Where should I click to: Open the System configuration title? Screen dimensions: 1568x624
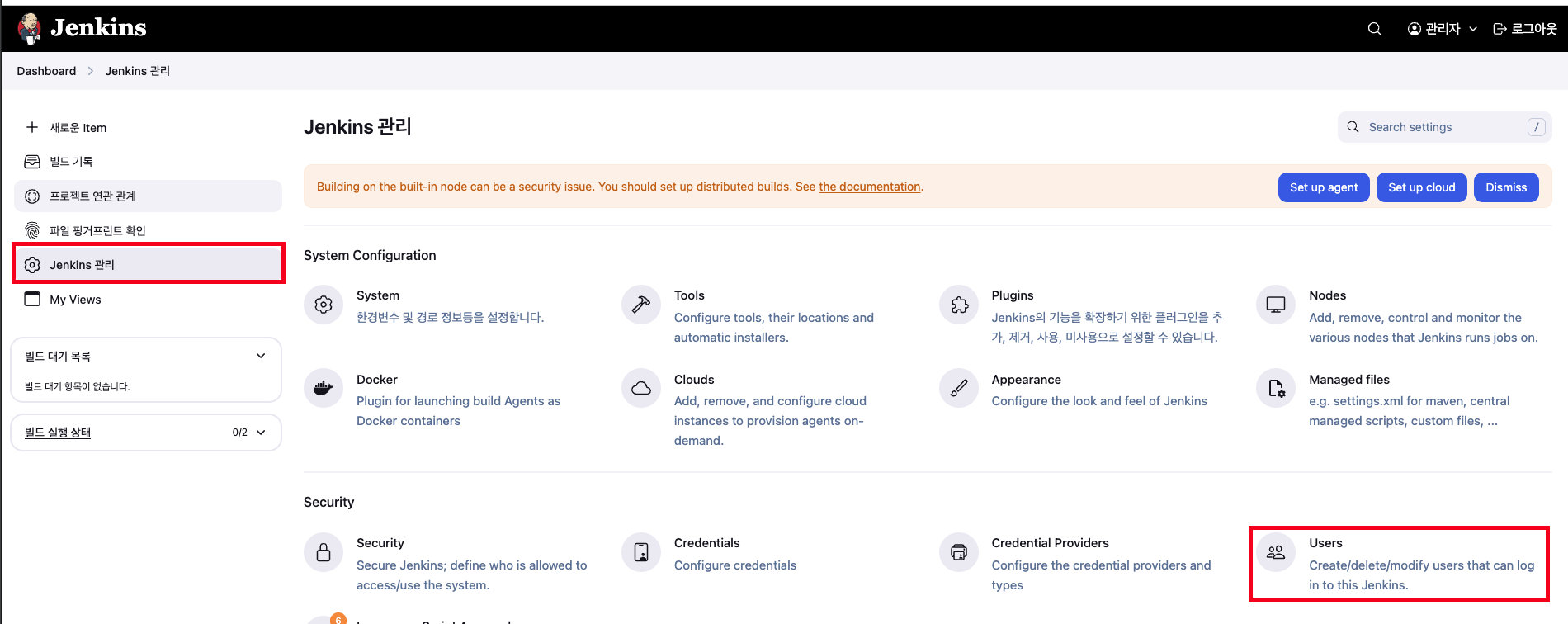click(378, 295)
